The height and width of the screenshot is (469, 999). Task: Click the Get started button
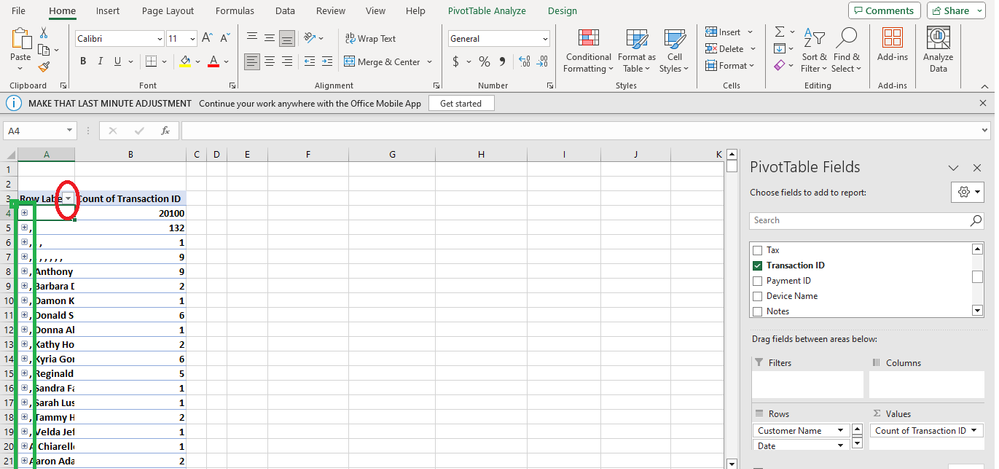(461, 103)
